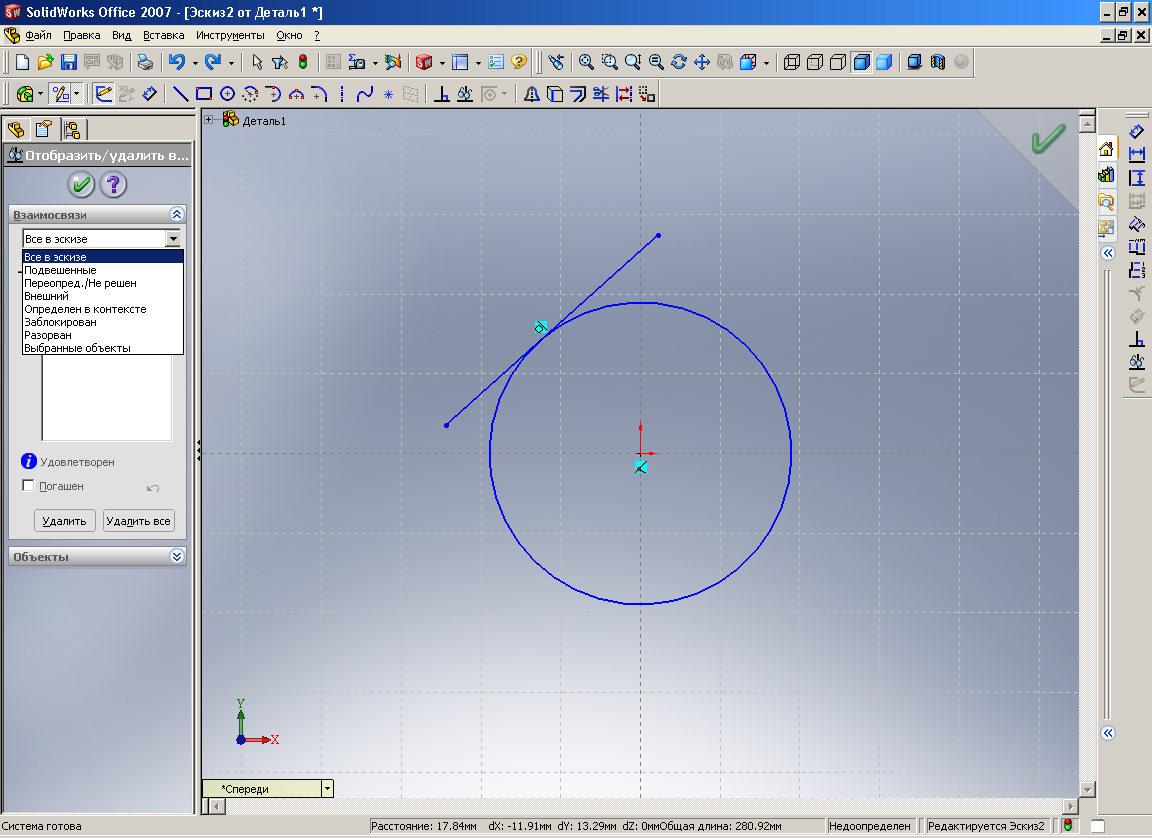Select the Rectangle sketch tool
Image resolution: width=1152 pixels, height=838 pixels.
[204, 94]
